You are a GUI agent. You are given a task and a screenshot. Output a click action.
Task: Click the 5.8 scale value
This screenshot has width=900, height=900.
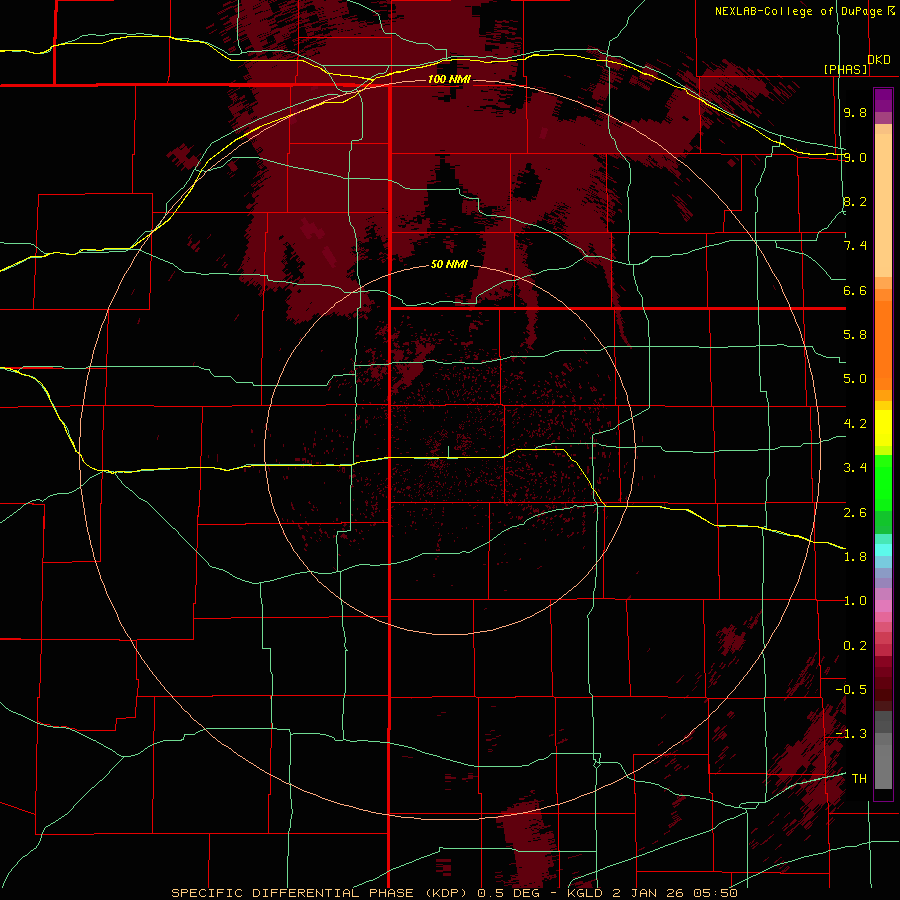click(855, 335)
